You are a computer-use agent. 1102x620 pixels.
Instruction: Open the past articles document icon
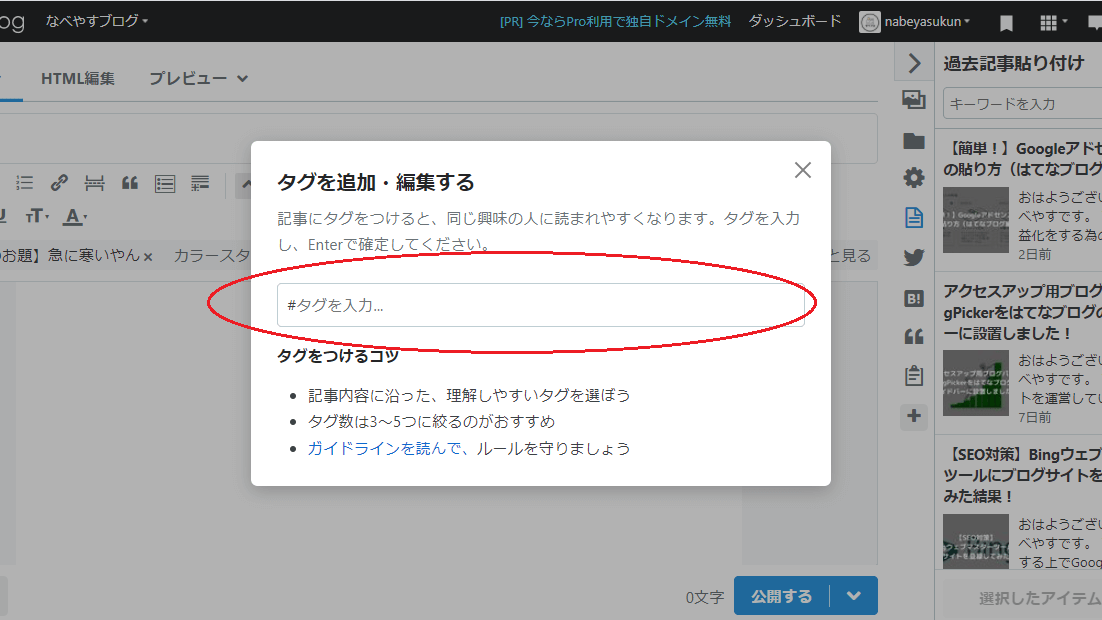point(913,216)
